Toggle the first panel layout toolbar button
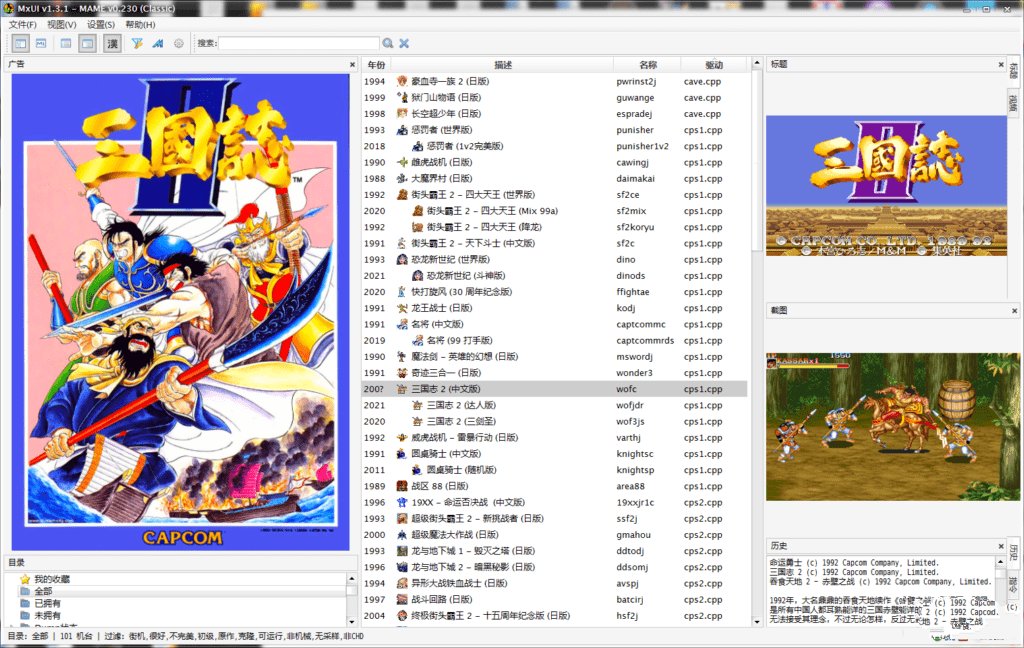The width and height of the screenshot is (1024, 648). [21, 43]
